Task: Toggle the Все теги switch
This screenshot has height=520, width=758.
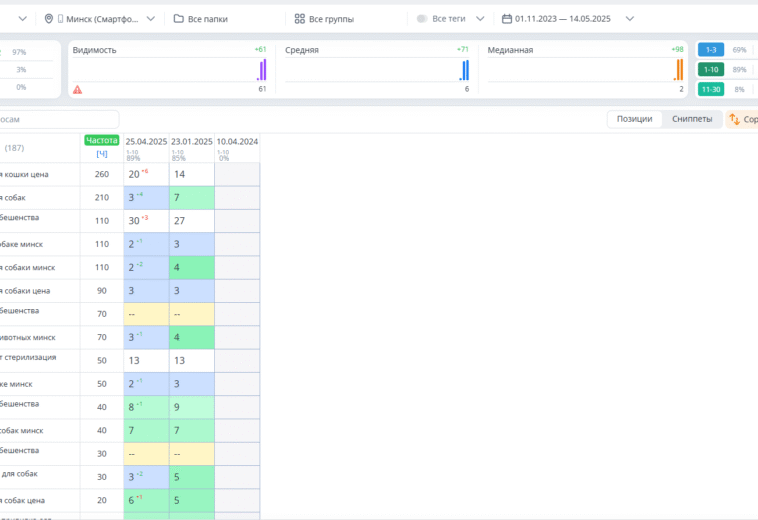Action: [422, 19]
